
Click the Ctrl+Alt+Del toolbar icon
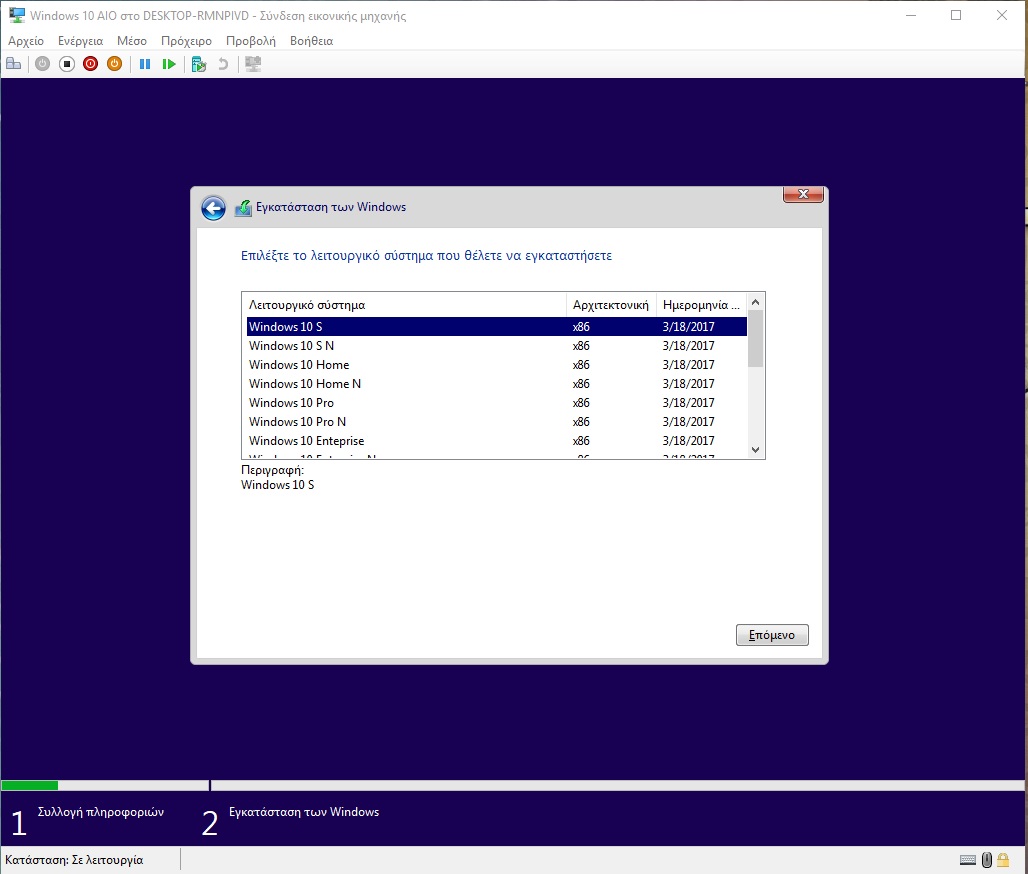tap(14, 64)
